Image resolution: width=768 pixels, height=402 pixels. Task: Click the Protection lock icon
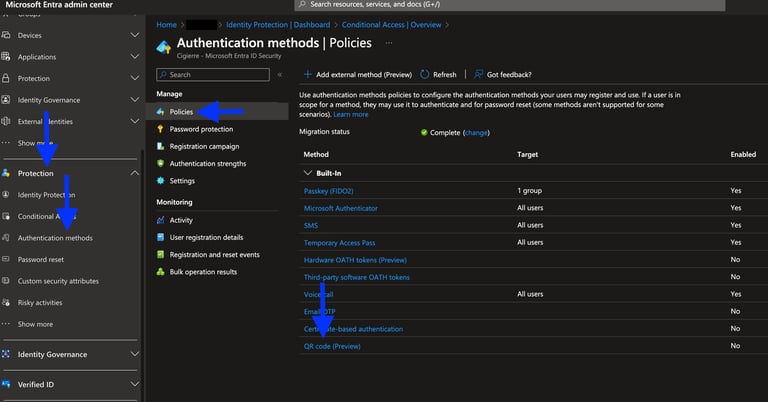6,78
